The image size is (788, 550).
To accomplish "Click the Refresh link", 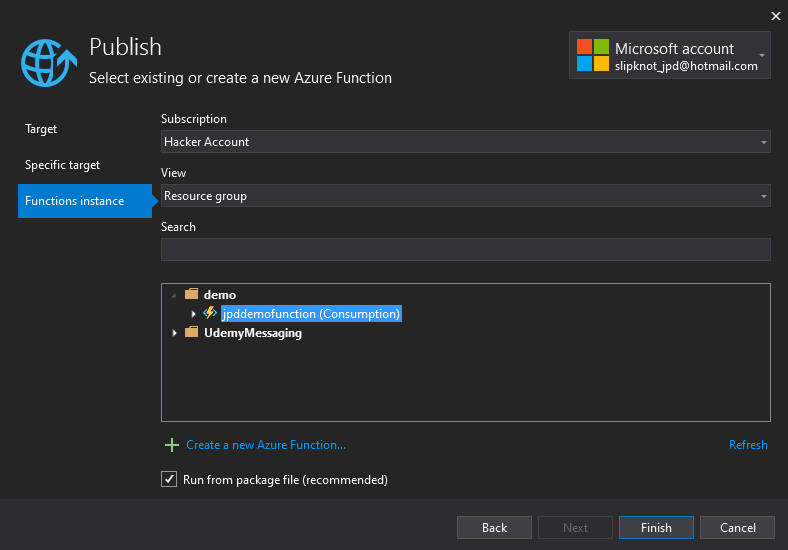I will click(x=748, y=445).
